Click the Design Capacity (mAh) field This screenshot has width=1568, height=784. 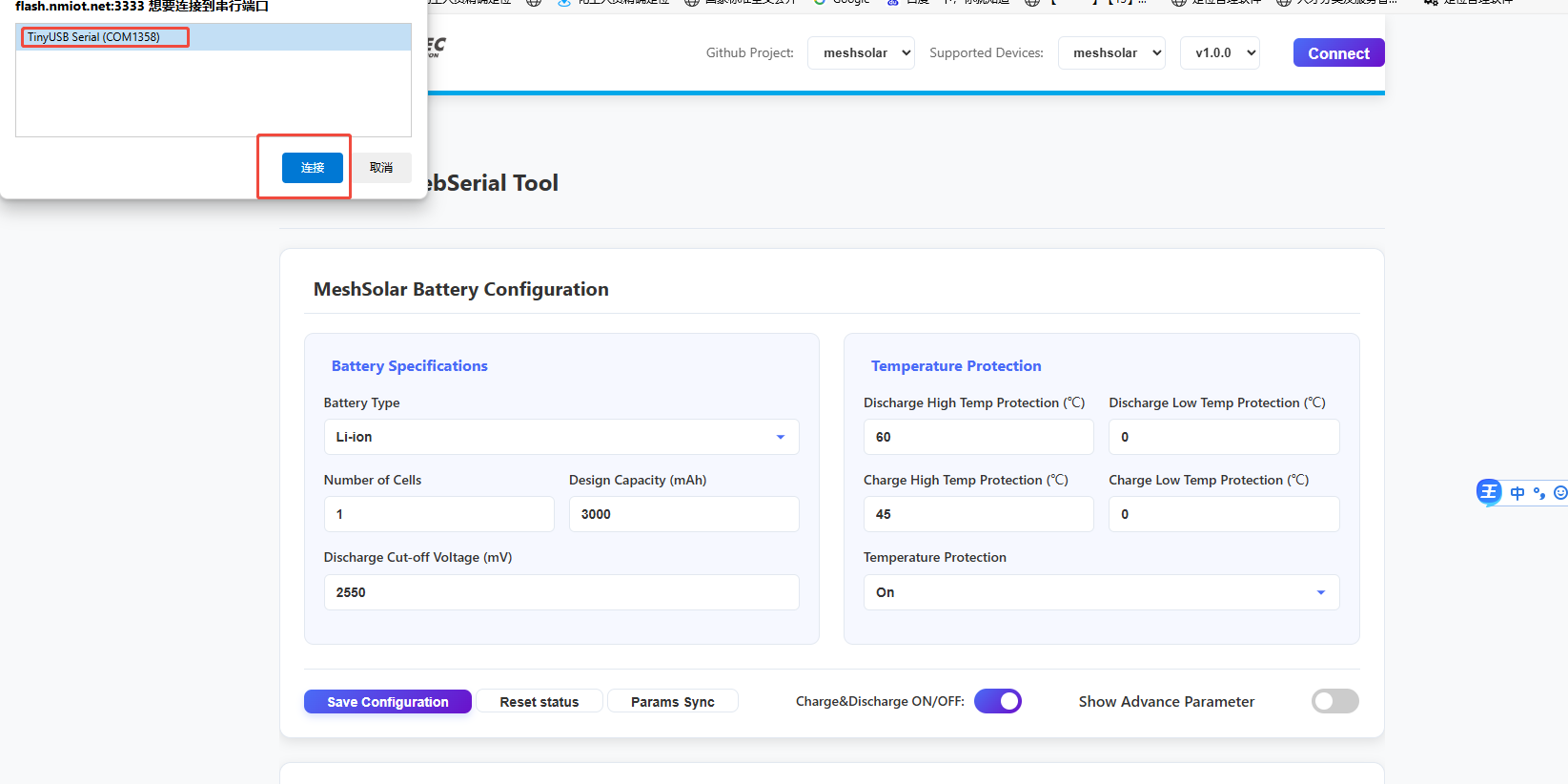coord(683,514)
